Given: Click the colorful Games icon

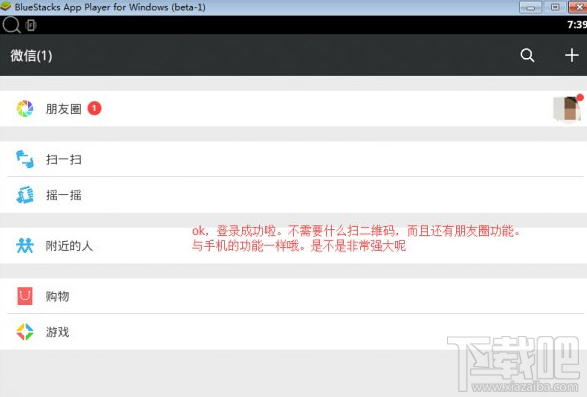Looking at the screenshot, I should pos(25,332).
